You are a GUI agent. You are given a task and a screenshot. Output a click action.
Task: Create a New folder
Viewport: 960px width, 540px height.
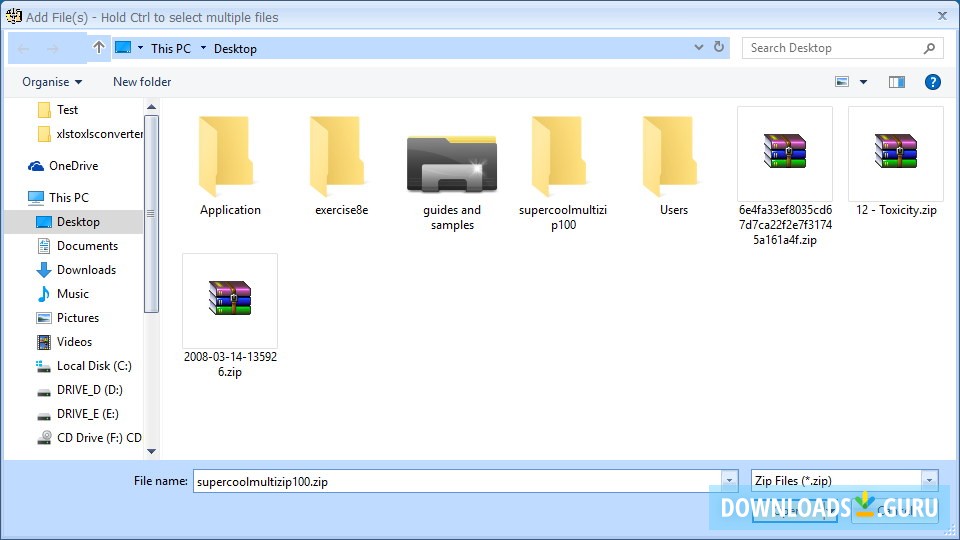[x=142, y=81]
